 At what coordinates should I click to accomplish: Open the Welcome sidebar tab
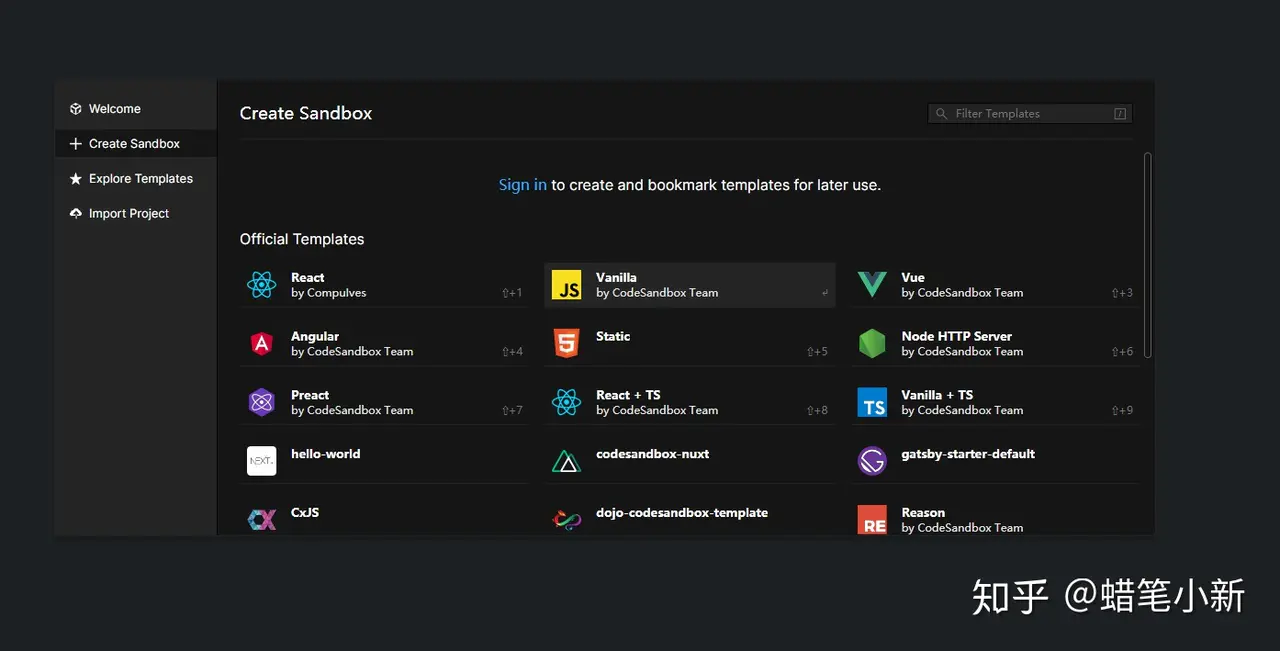115,109
